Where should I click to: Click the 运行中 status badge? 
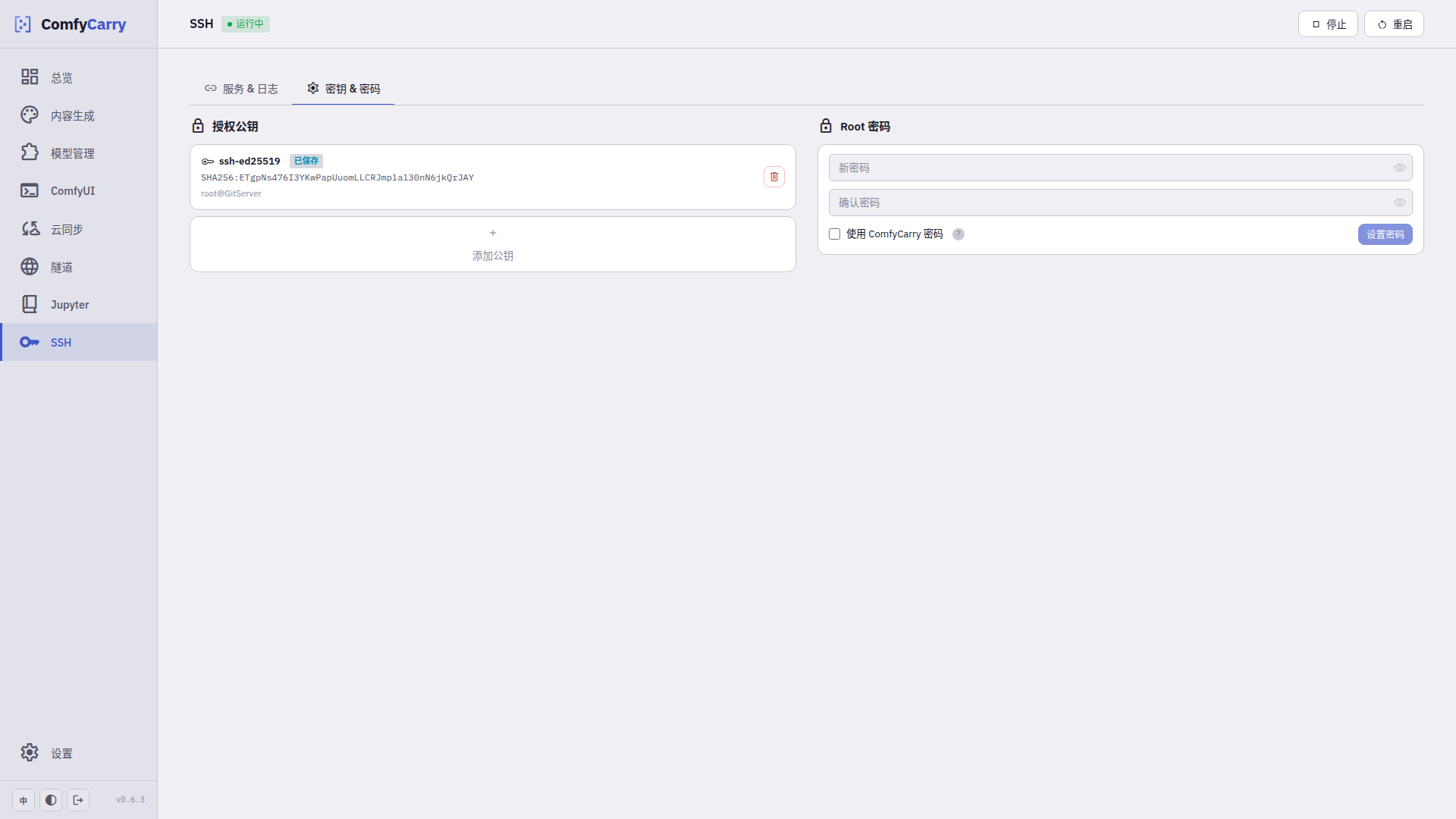[246, 24]
